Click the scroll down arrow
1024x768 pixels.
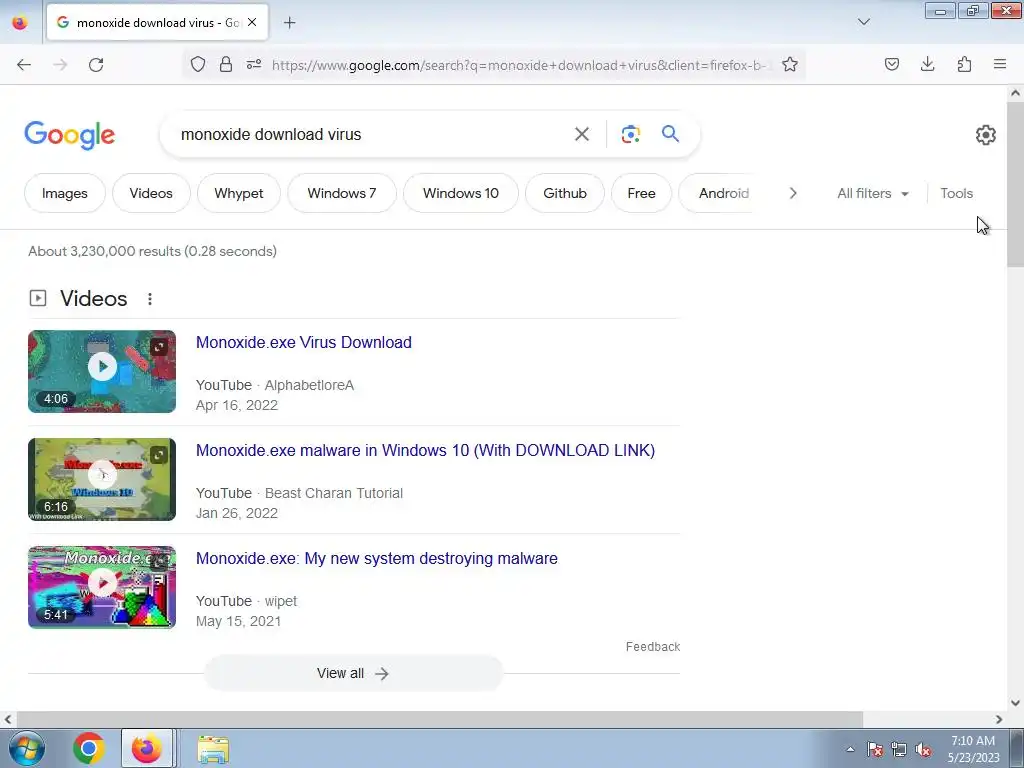1015,703
